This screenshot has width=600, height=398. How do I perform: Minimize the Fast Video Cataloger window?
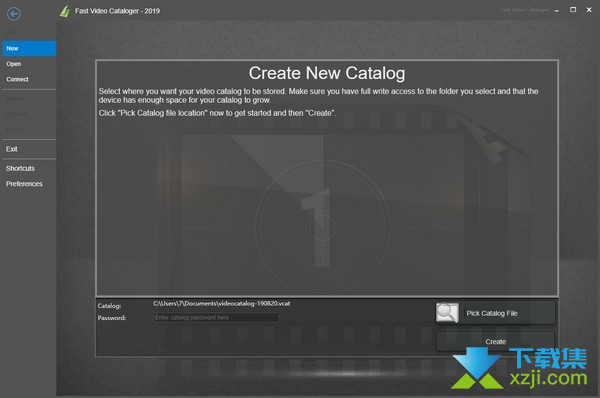557,10
